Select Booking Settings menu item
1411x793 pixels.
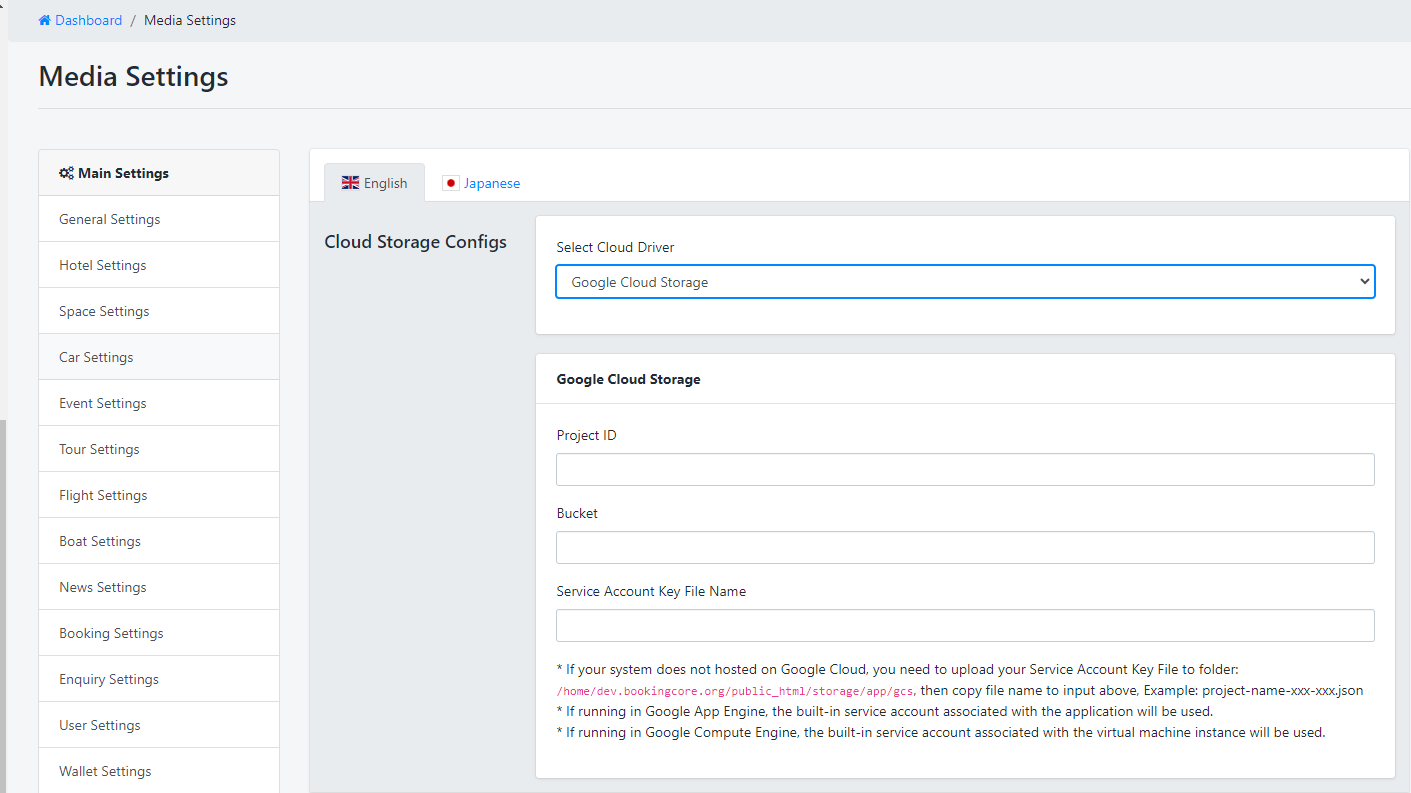[x=111, y=633]
